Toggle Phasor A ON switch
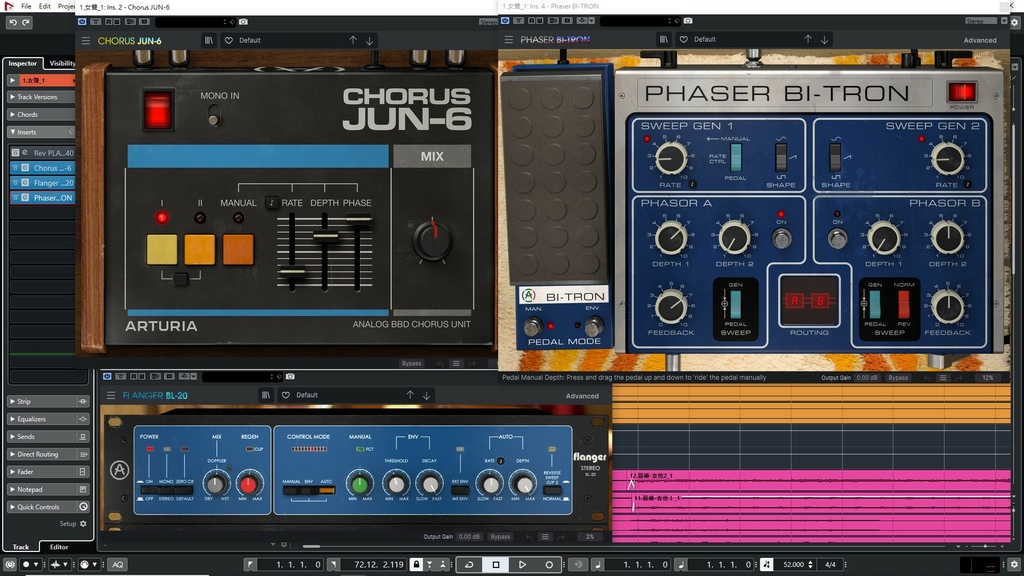1024x576 pixels. click(x=781, y=238)
